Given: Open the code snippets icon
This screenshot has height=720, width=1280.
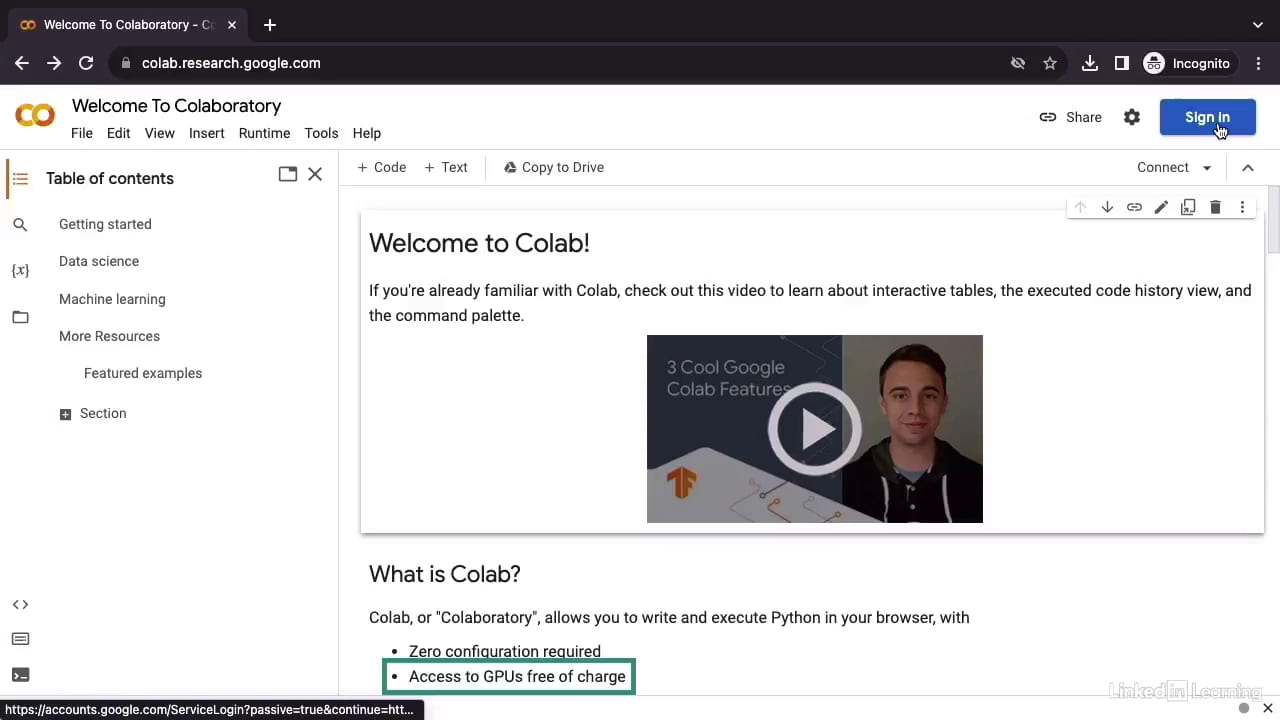Looking at the screenshot, I should coord(20,605).
